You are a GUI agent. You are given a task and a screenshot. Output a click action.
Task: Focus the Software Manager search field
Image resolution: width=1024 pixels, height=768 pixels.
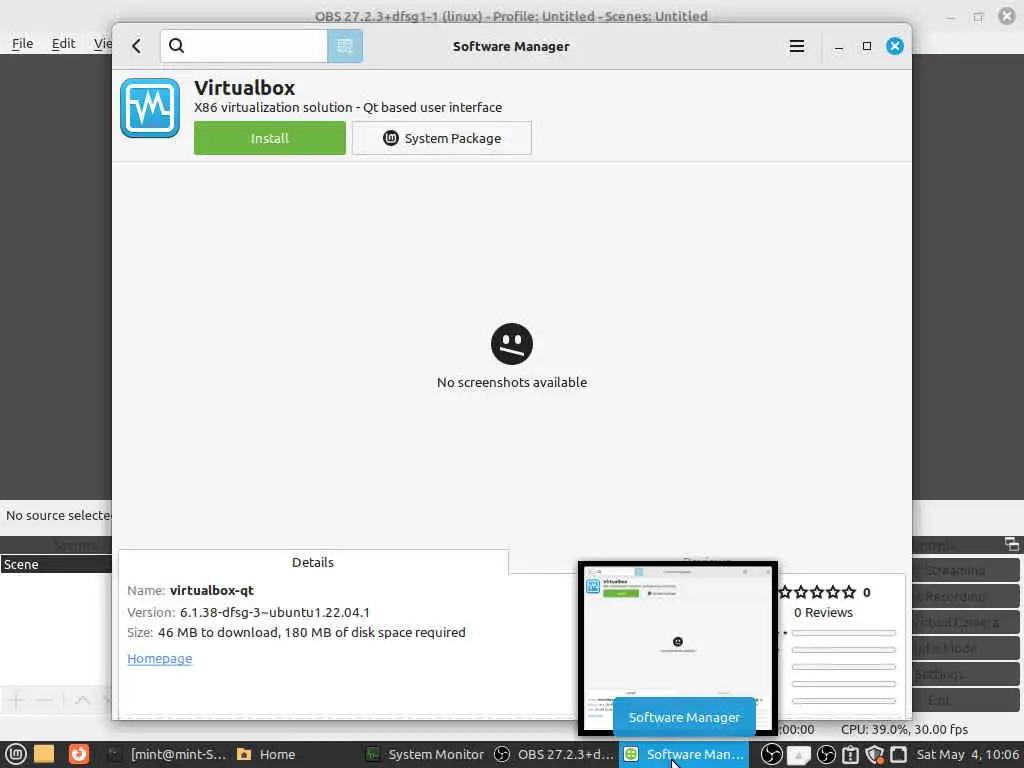(x=244, y=46)
